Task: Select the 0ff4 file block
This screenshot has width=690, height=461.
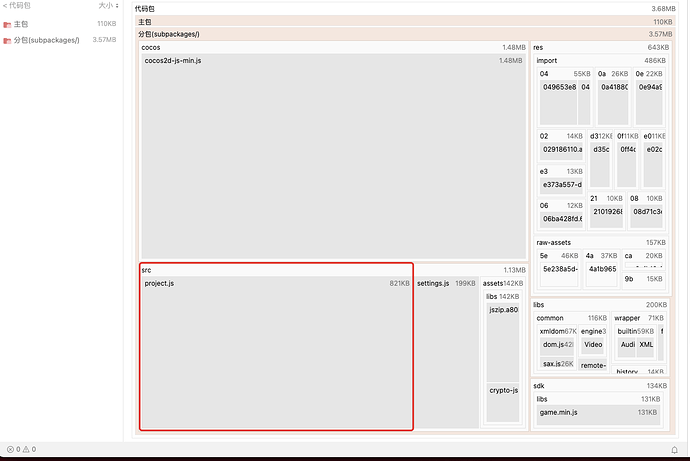Action: click(x=627, y=165)
